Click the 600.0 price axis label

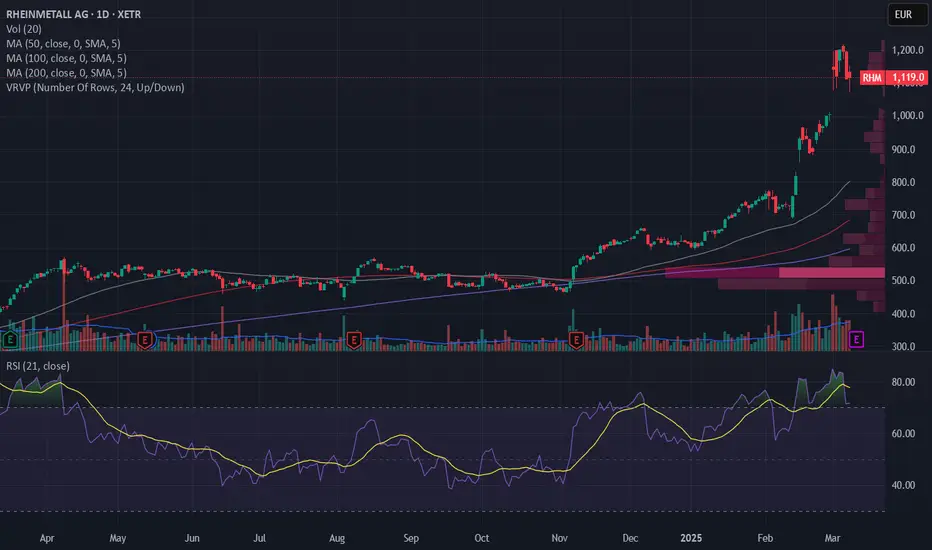point(903,248)
